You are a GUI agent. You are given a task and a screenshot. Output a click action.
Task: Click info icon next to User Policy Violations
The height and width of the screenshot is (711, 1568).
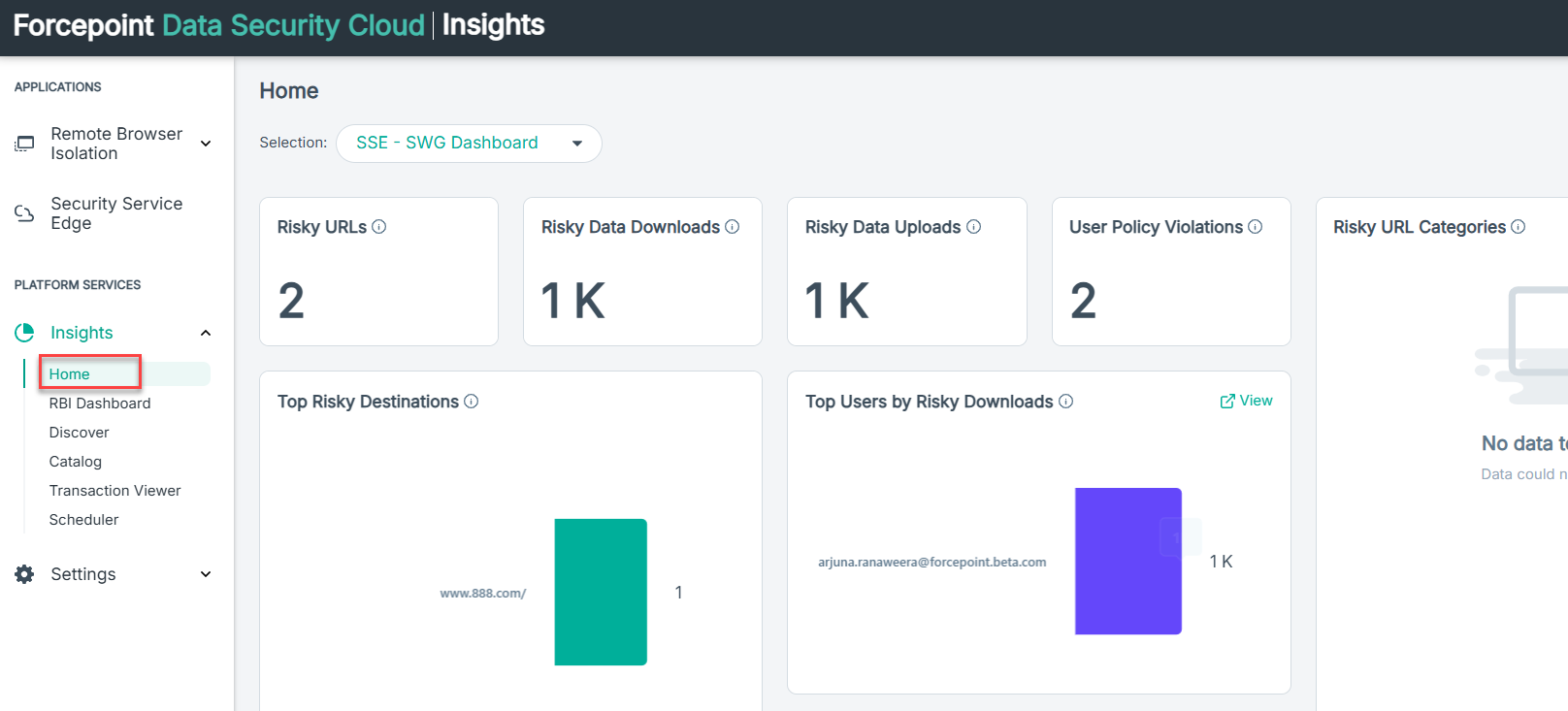point(1256,227)
